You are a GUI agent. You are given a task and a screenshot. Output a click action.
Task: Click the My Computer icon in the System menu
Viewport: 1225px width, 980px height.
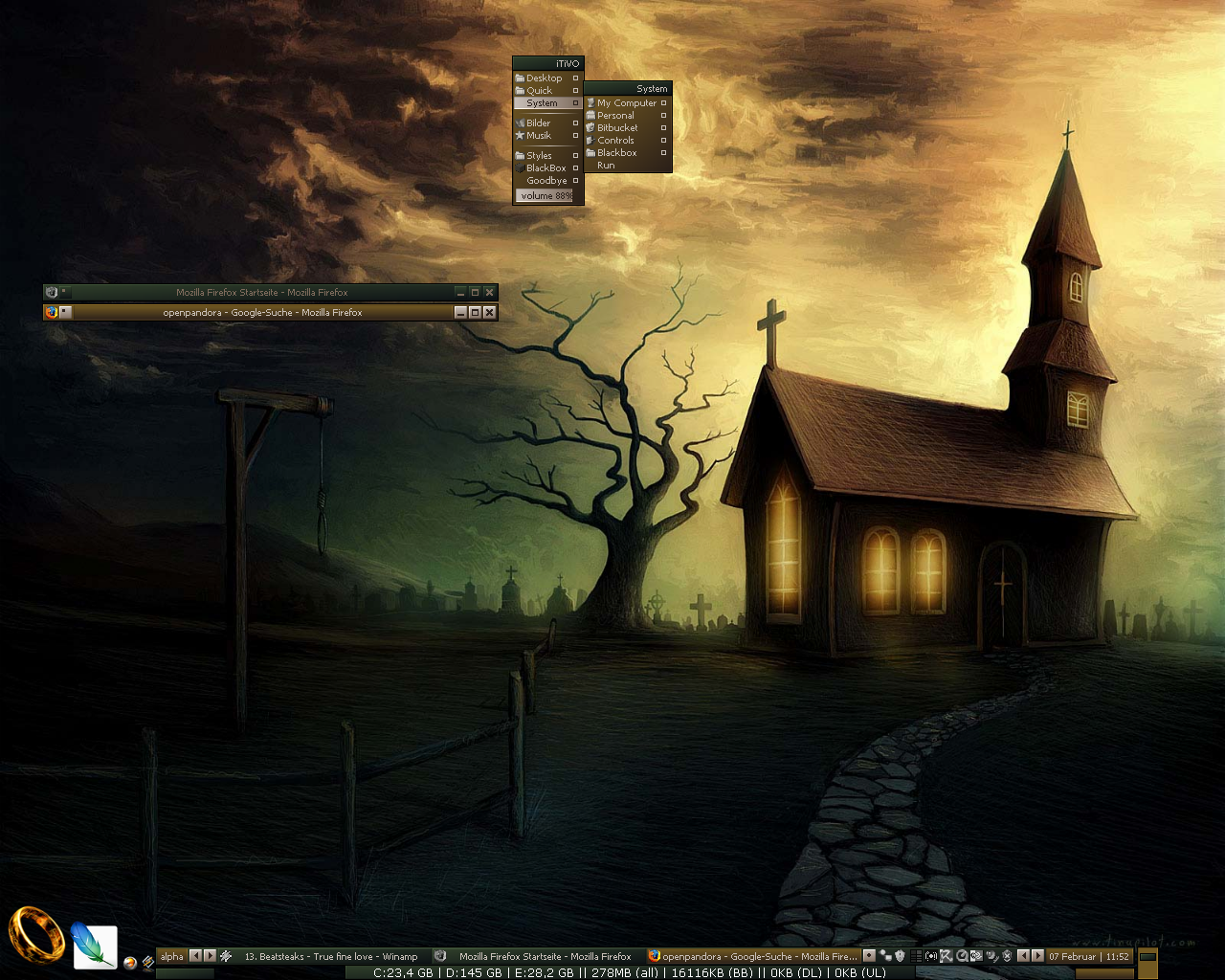click(590, 103)
